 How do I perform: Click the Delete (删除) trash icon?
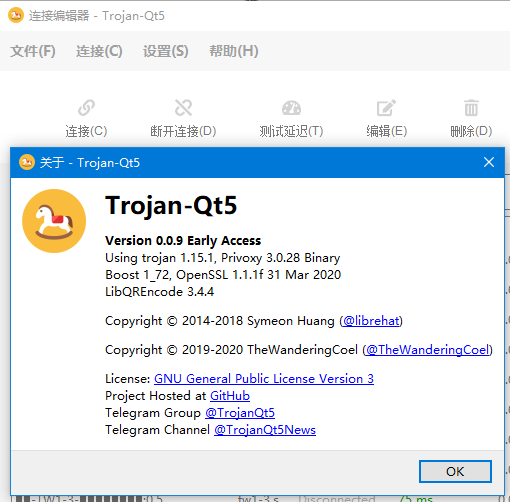pos(471,108)
